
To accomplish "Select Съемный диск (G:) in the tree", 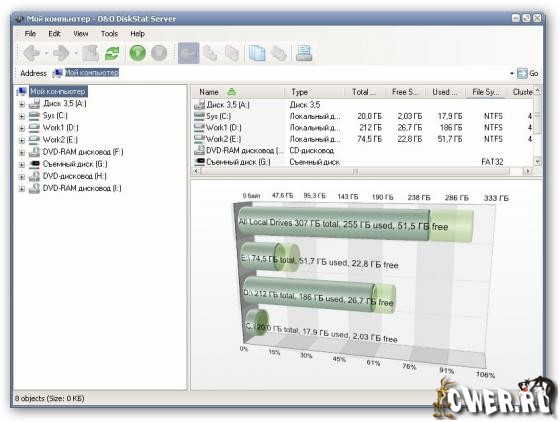I will [x=75, y=164].
